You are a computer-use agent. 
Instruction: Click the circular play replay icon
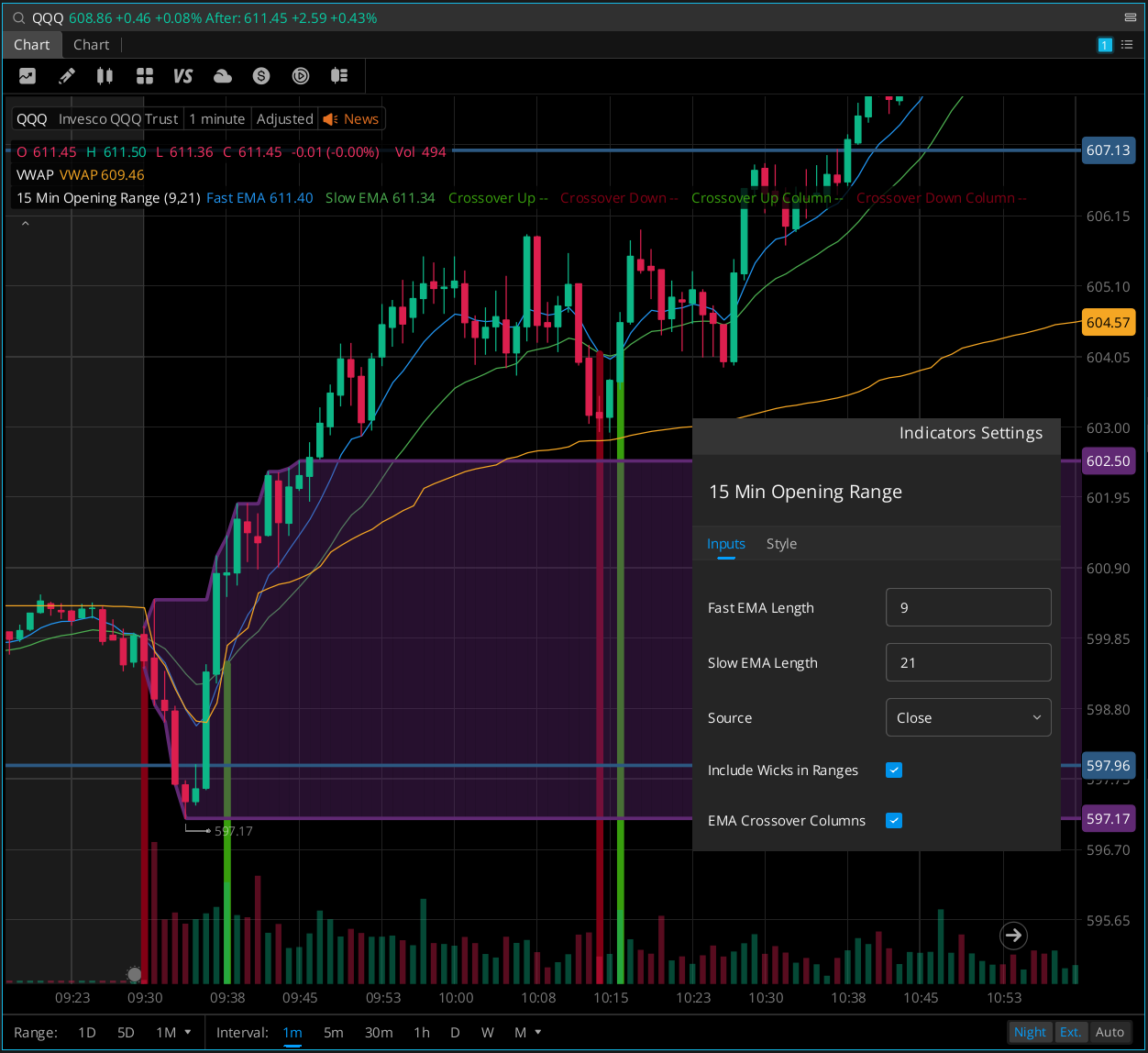(300, 76)
